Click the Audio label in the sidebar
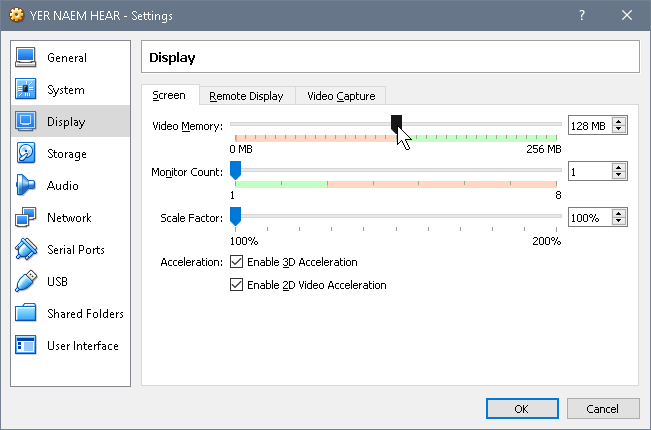 point(62,186)
